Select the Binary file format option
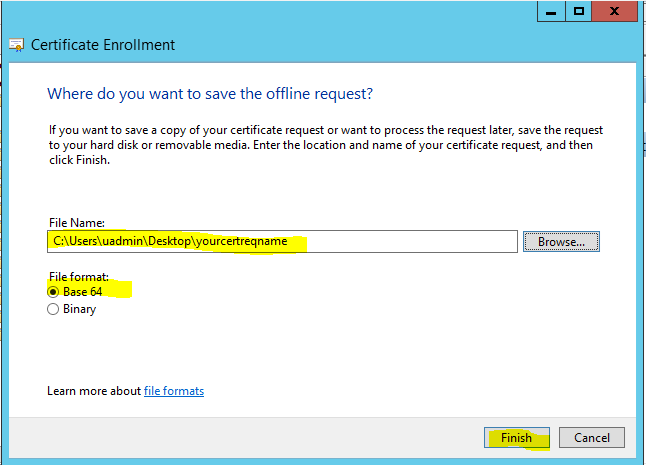The height and width of the screenshot is (465, 646). click(53, 309)
